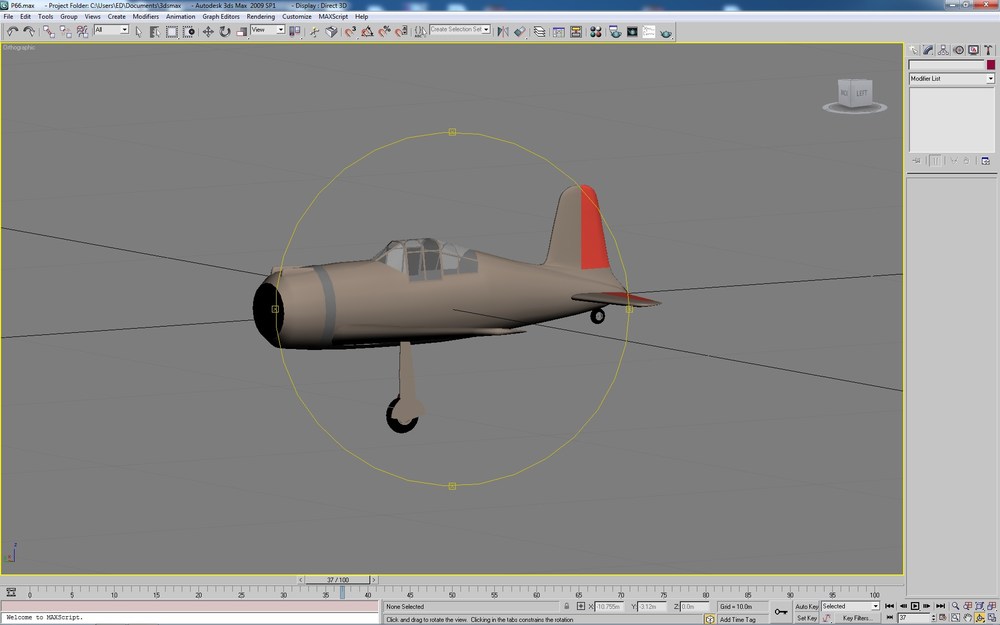Activate the Select and Rotate tool
The width and height of the screenshot is (1000, 625).
[224, 31]
